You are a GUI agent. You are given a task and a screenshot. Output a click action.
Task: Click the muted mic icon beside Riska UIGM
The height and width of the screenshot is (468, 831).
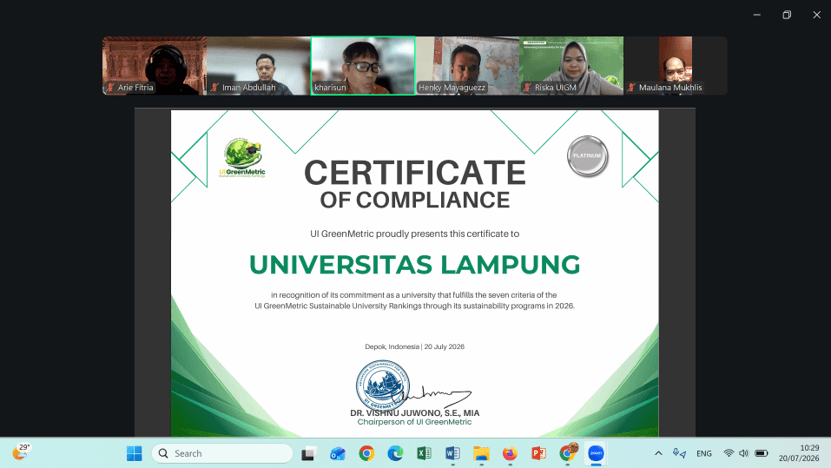527,87
